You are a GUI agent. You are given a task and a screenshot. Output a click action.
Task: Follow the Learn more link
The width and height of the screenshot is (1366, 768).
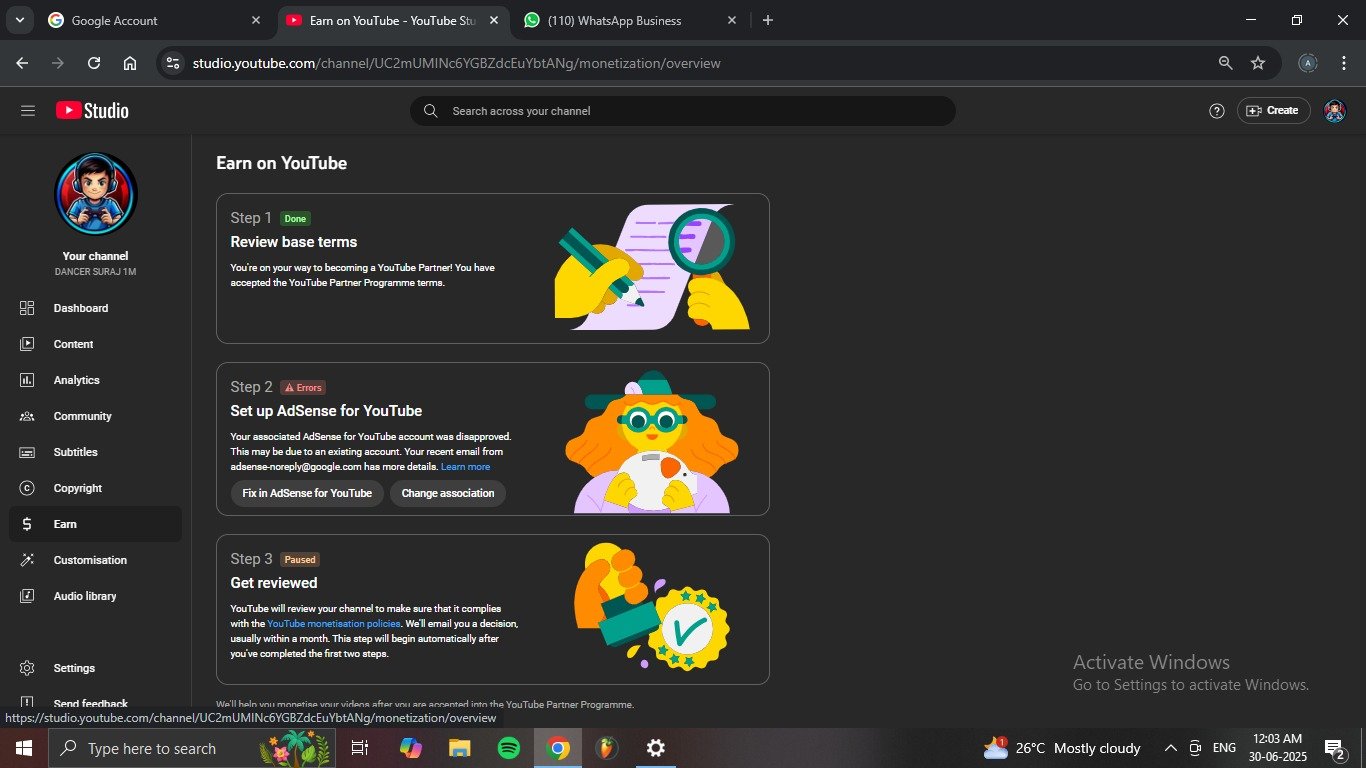click(x=465, y=467)
